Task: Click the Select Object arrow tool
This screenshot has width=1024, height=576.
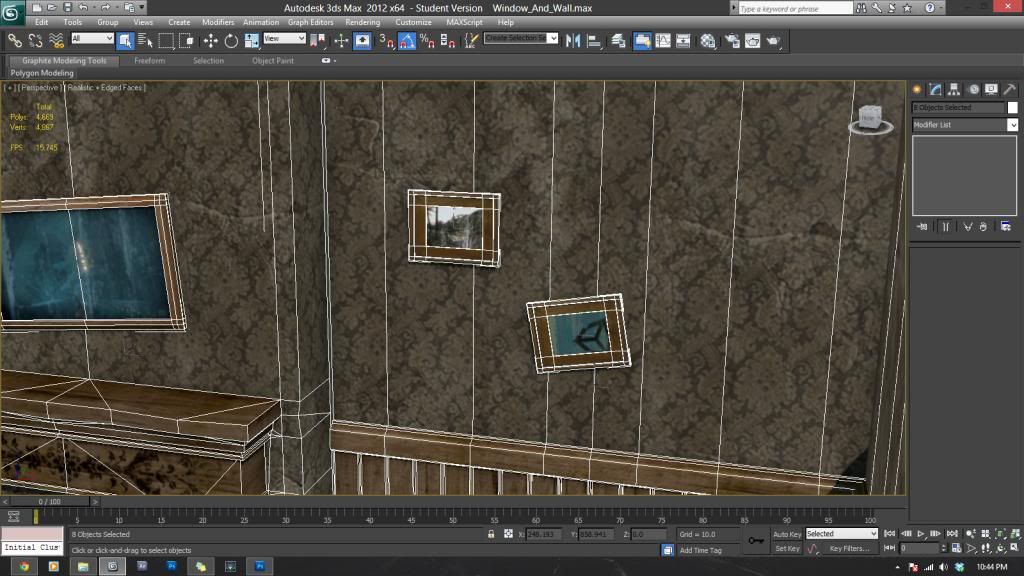Action: click(x=125, y=41)
